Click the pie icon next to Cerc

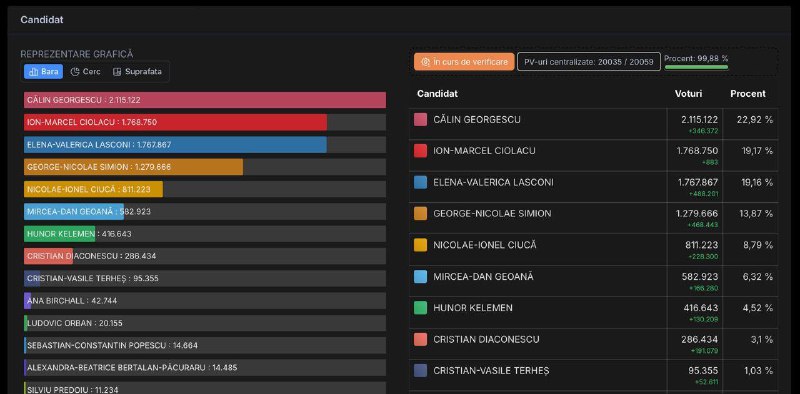coord(75,72)
